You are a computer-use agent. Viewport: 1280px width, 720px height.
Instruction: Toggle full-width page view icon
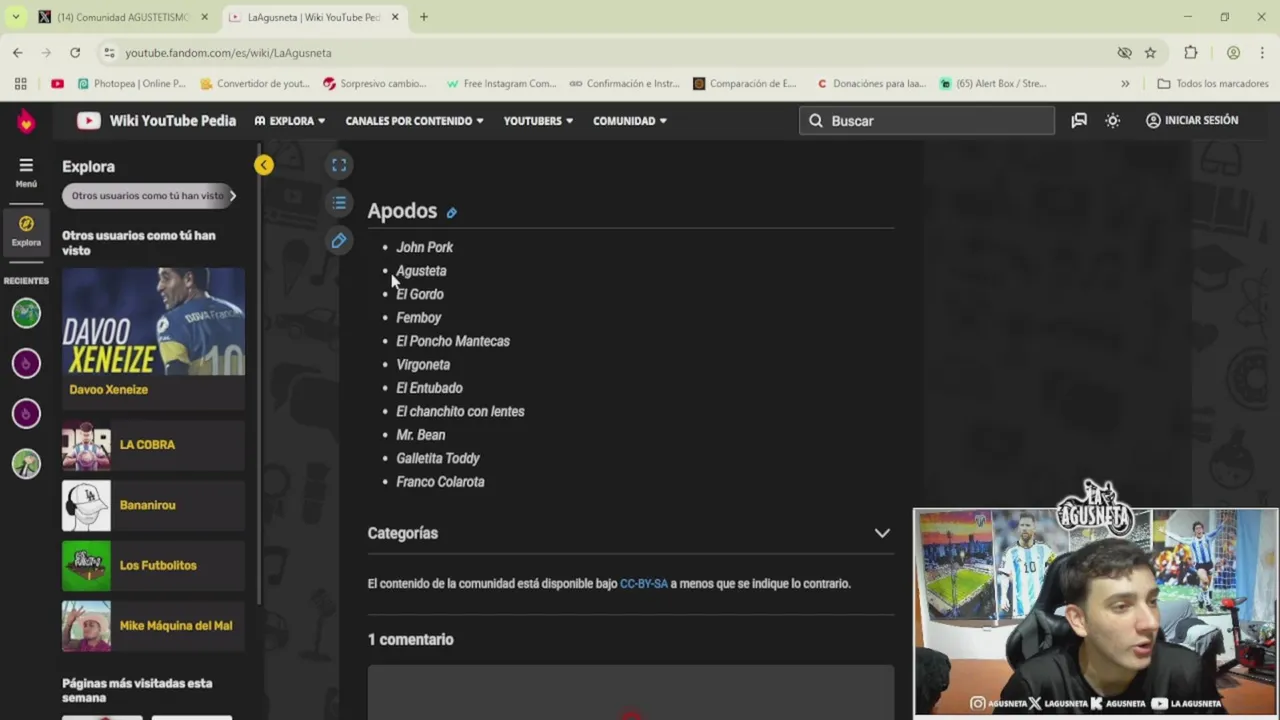pos(339,165)
